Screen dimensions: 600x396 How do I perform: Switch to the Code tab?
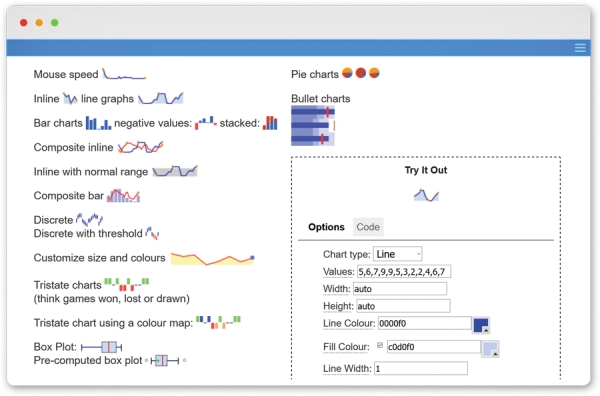click(368, 227)
